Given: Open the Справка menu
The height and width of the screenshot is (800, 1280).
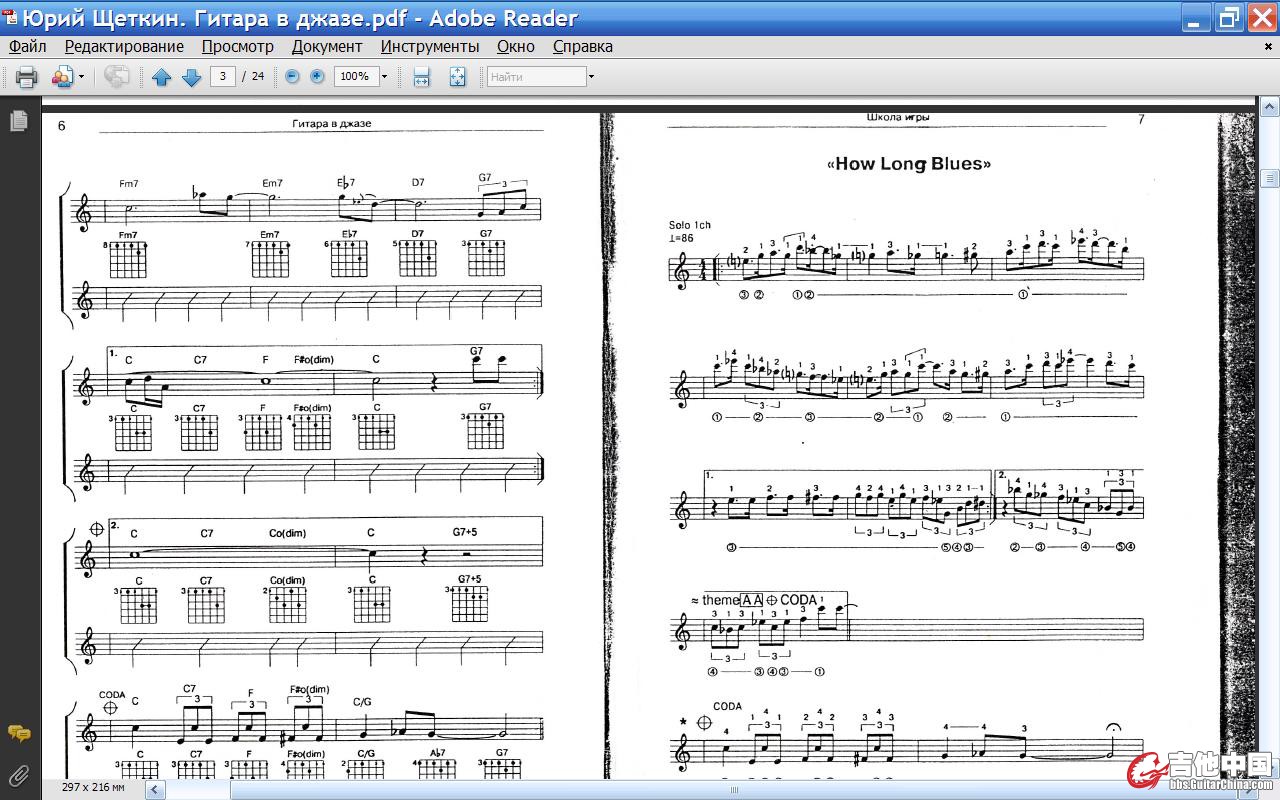Looking at the screenshot, I should tap(583, 46).
